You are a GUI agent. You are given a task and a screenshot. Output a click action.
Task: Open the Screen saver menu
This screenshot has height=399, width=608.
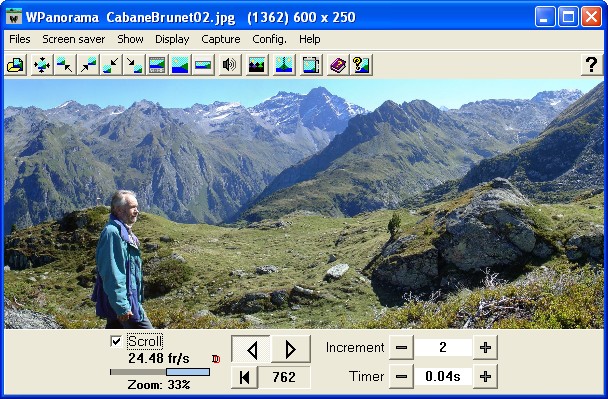coord(74,39)
